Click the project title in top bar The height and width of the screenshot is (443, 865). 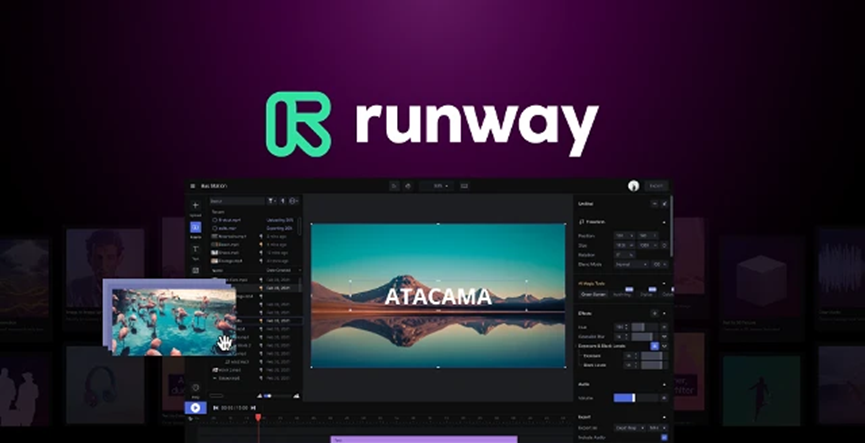(x=214, y=186)
